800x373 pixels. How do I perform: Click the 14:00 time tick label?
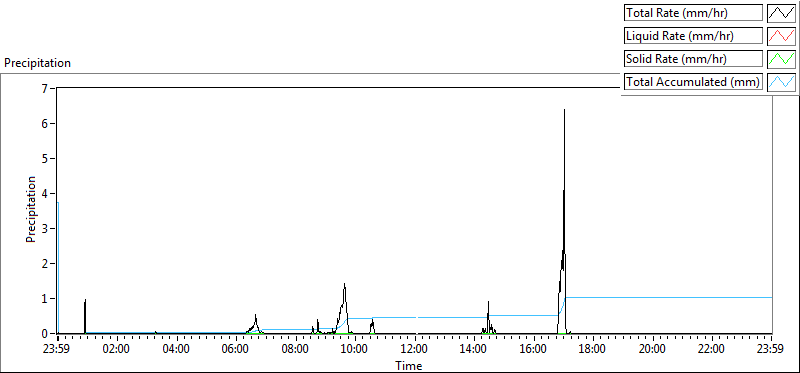tap(474, 350)
